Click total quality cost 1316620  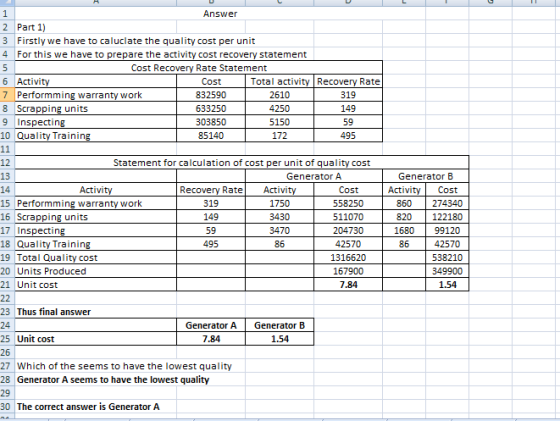click(x=348, y=258)
